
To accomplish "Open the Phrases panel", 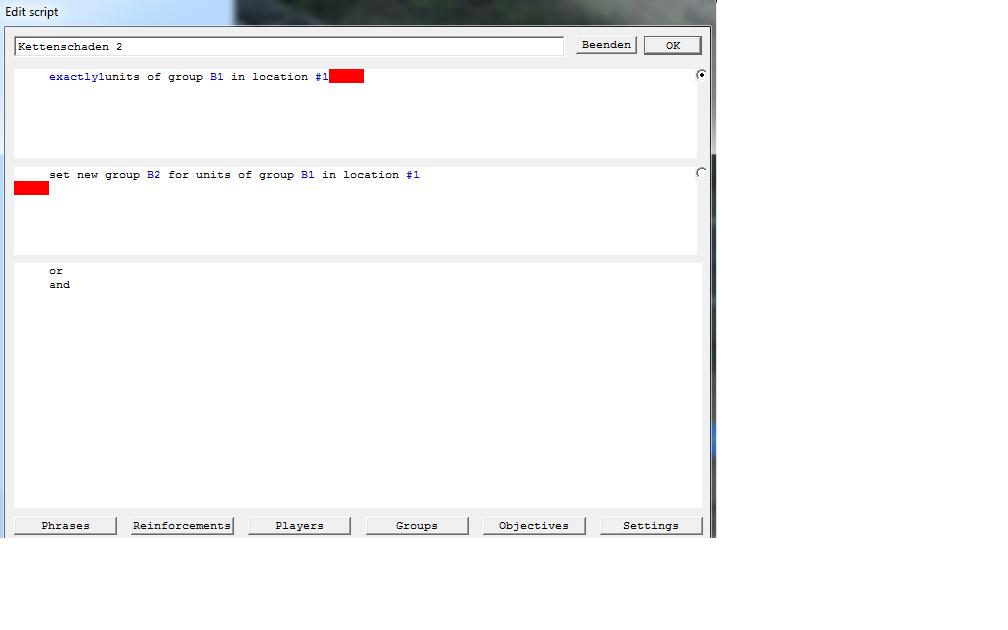I will pyautogui.click(x=66, y=526).
